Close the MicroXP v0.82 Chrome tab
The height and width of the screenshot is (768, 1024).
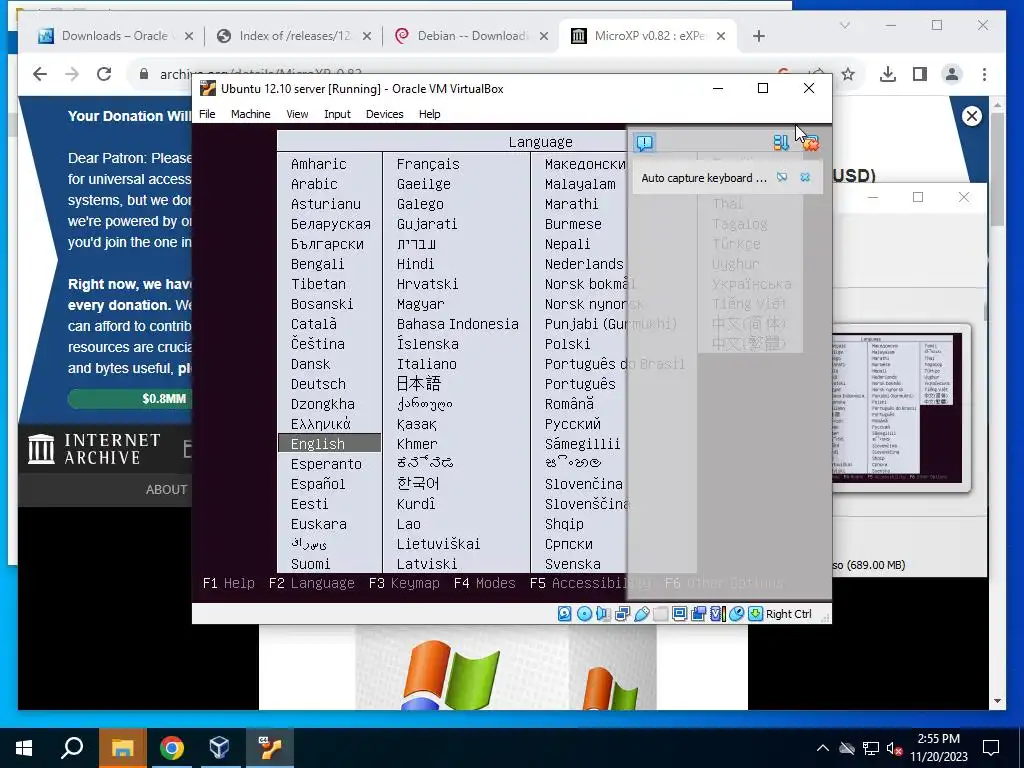pos(721,36)
